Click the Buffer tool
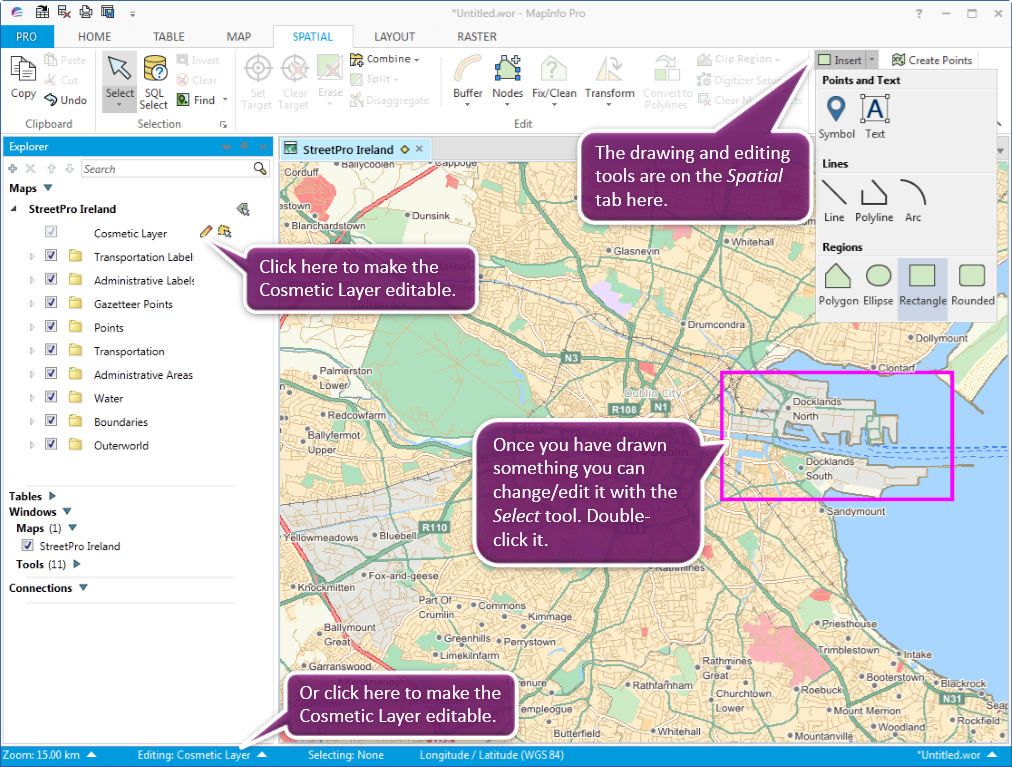The width and height of the screenshot is (1012, 767). point(467,79)
